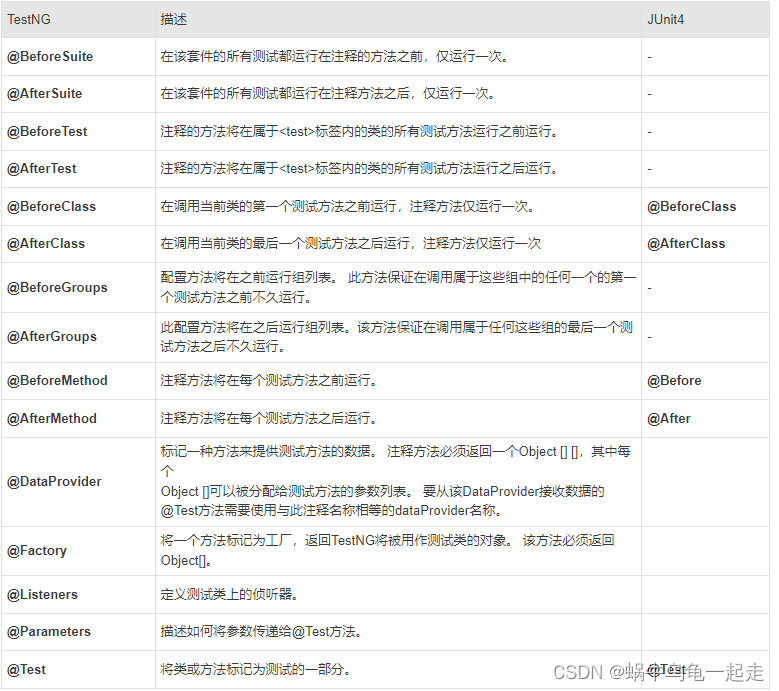Click the @Test annotation in TestNG column

(26, 670)
